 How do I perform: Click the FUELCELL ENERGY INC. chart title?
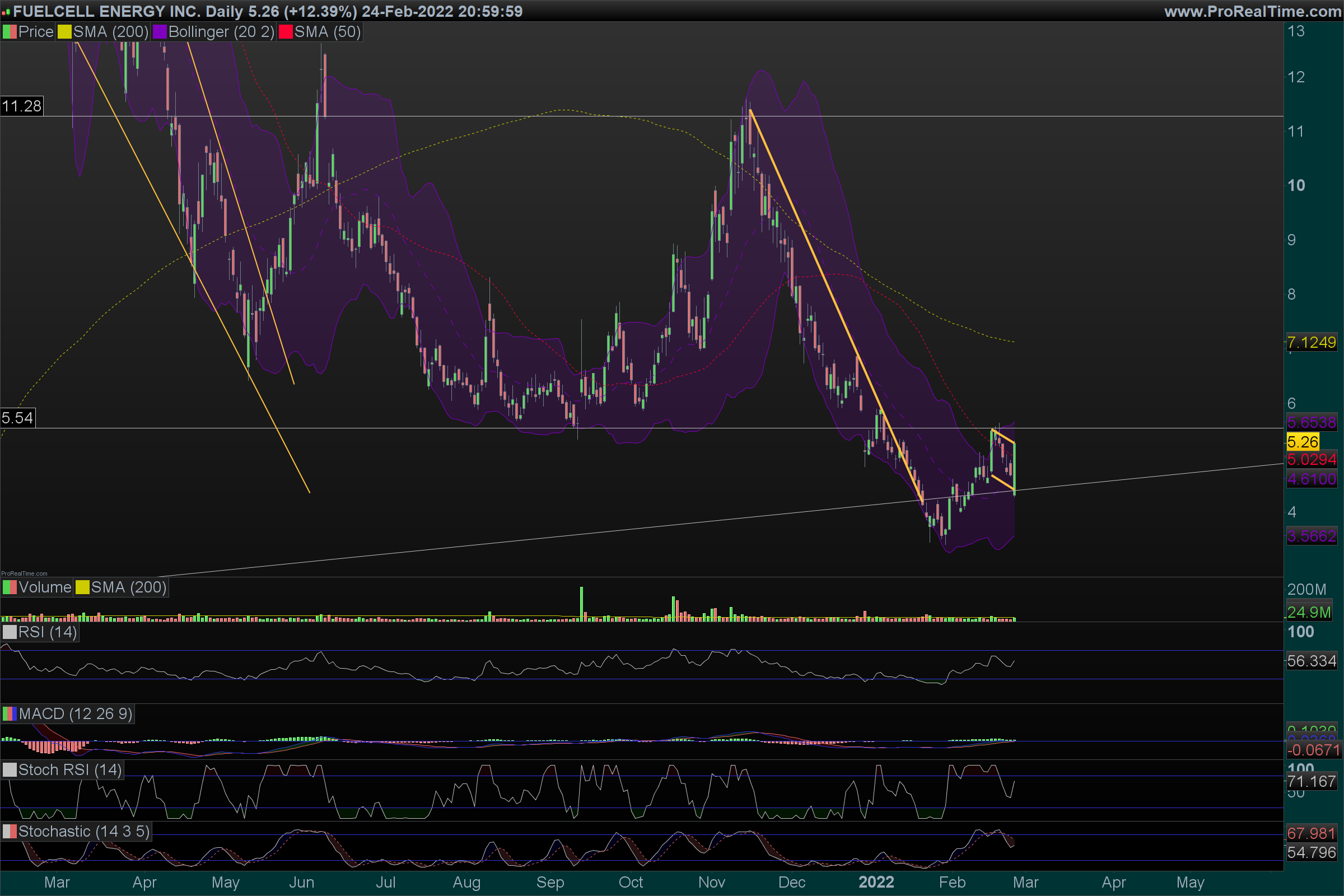click(x=107, y=11)
